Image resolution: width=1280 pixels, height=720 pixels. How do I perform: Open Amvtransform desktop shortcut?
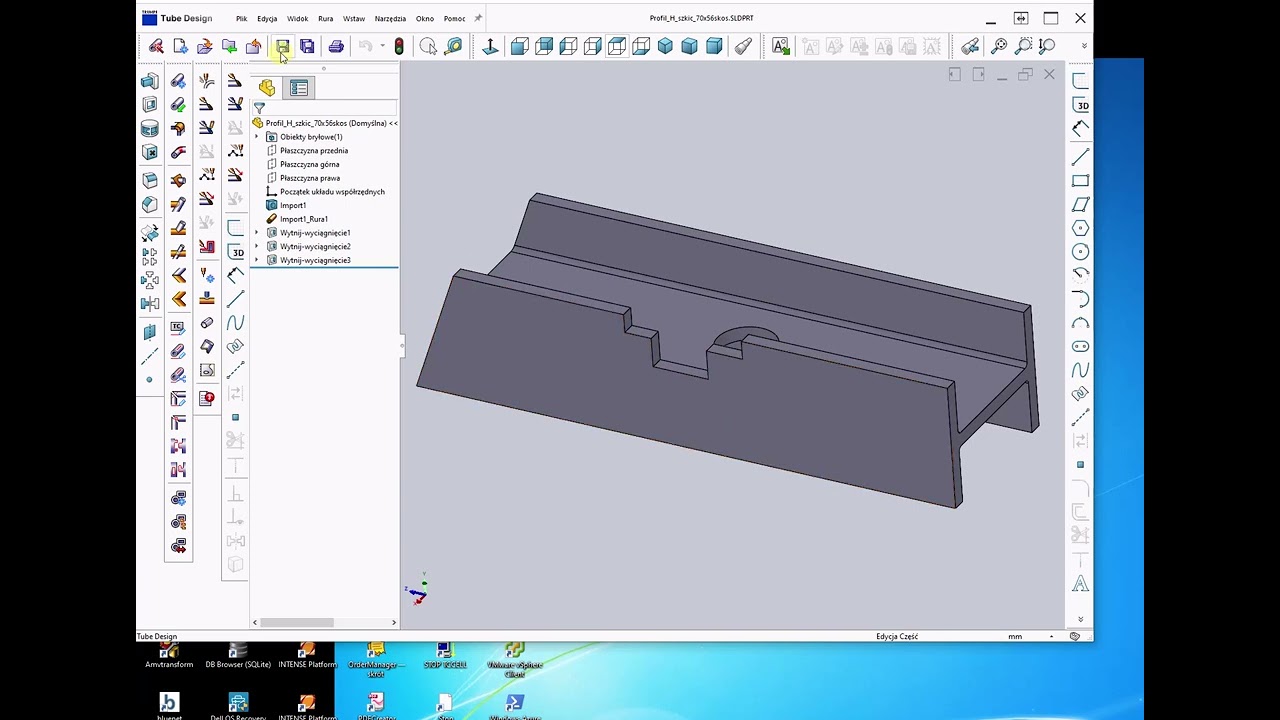point(169,657)
